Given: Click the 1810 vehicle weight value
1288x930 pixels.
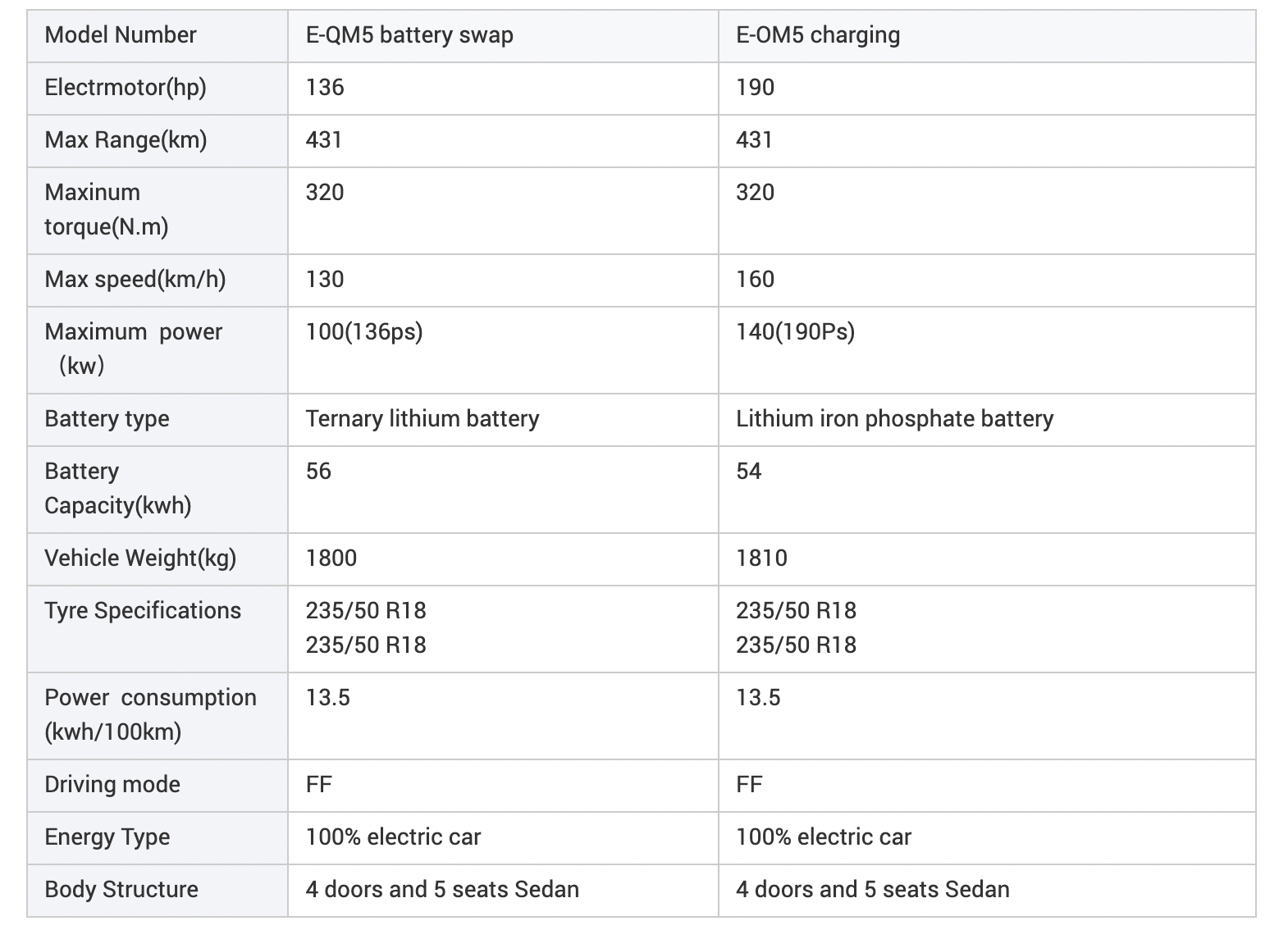Looking at the screenshot, I should pyautogui.click(x=761, y=558).
